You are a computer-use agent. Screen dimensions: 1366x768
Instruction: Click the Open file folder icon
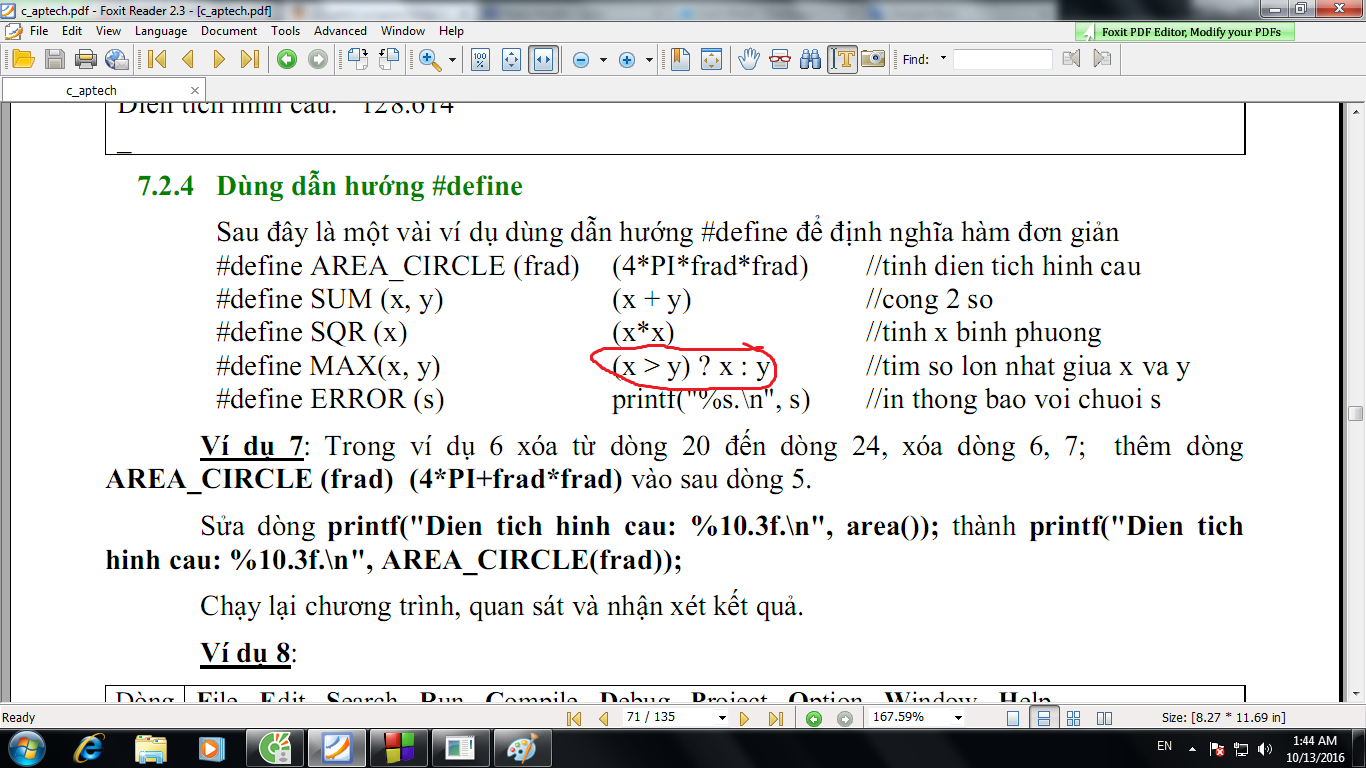(22, 59)
